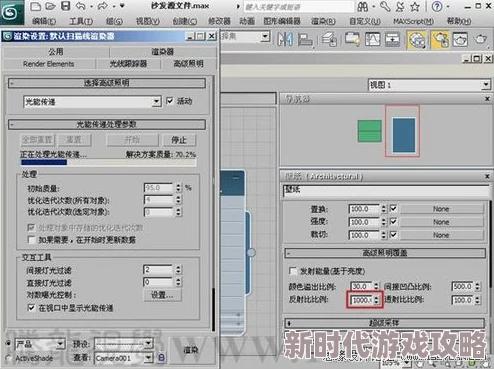
Task: Click the None map button for 置换
Action: (x=441, y=209)
